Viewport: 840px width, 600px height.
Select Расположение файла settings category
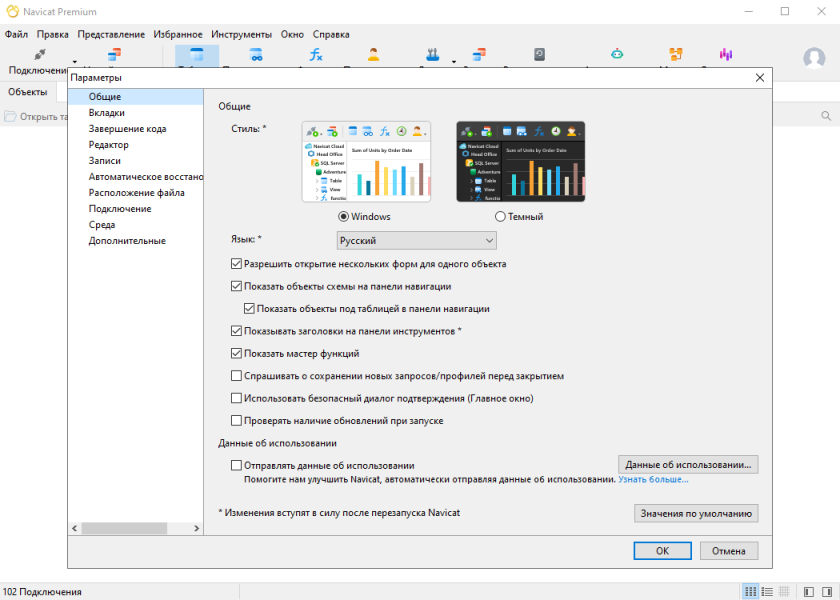[136, 193]
